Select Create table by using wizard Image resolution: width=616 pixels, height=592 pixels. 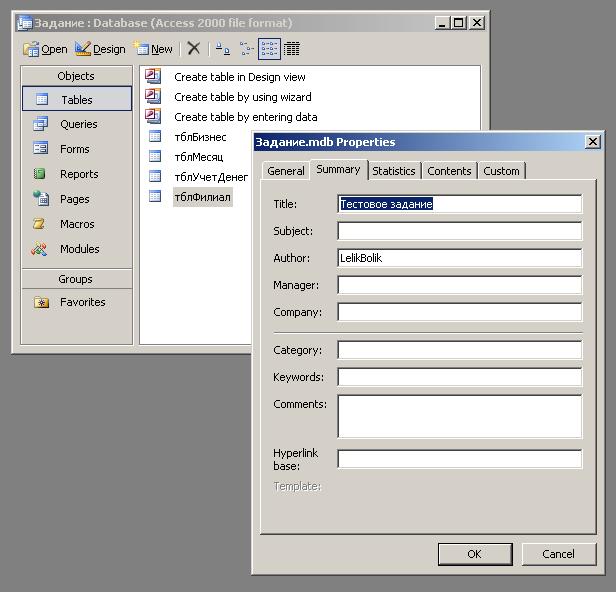[x=243, y=97]
